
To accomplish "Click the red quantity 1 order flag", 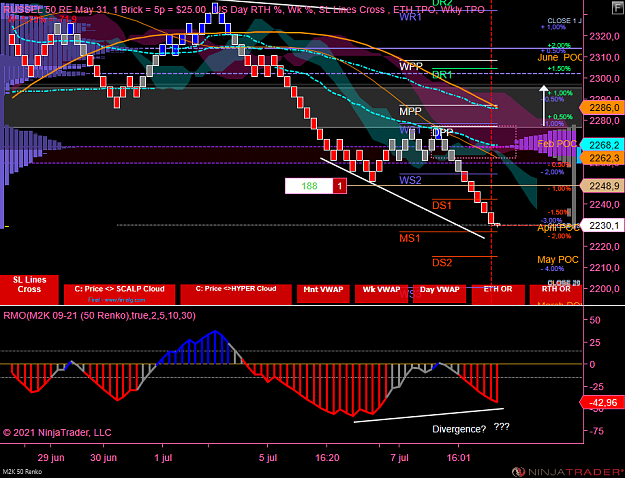I will [x=340, y=186].
